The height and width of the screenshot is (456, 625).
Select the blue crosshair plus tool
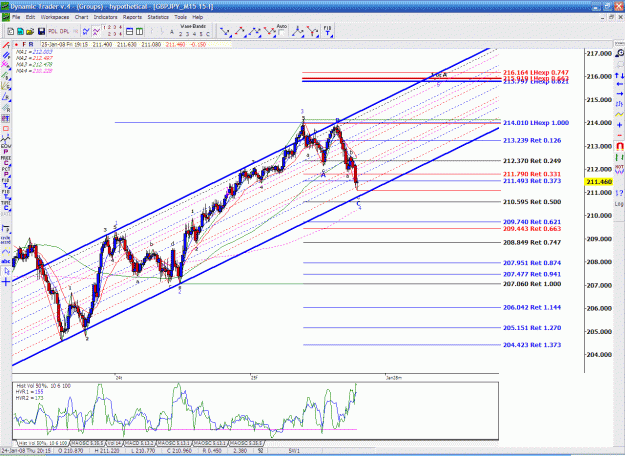pos(6,282)
